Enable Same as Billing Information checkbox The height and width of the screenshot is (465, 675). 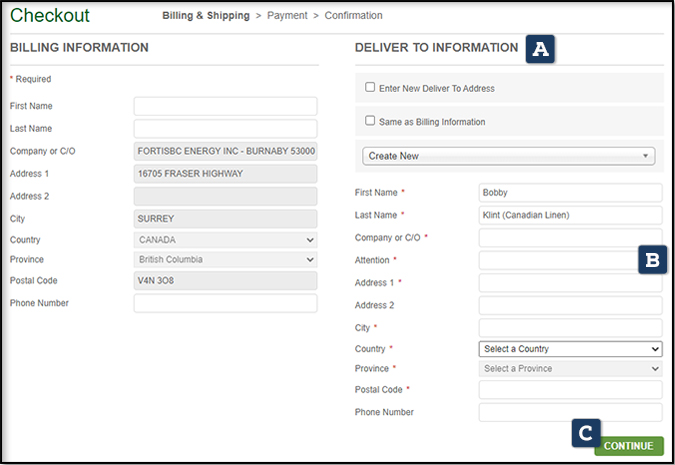[370, 122]
